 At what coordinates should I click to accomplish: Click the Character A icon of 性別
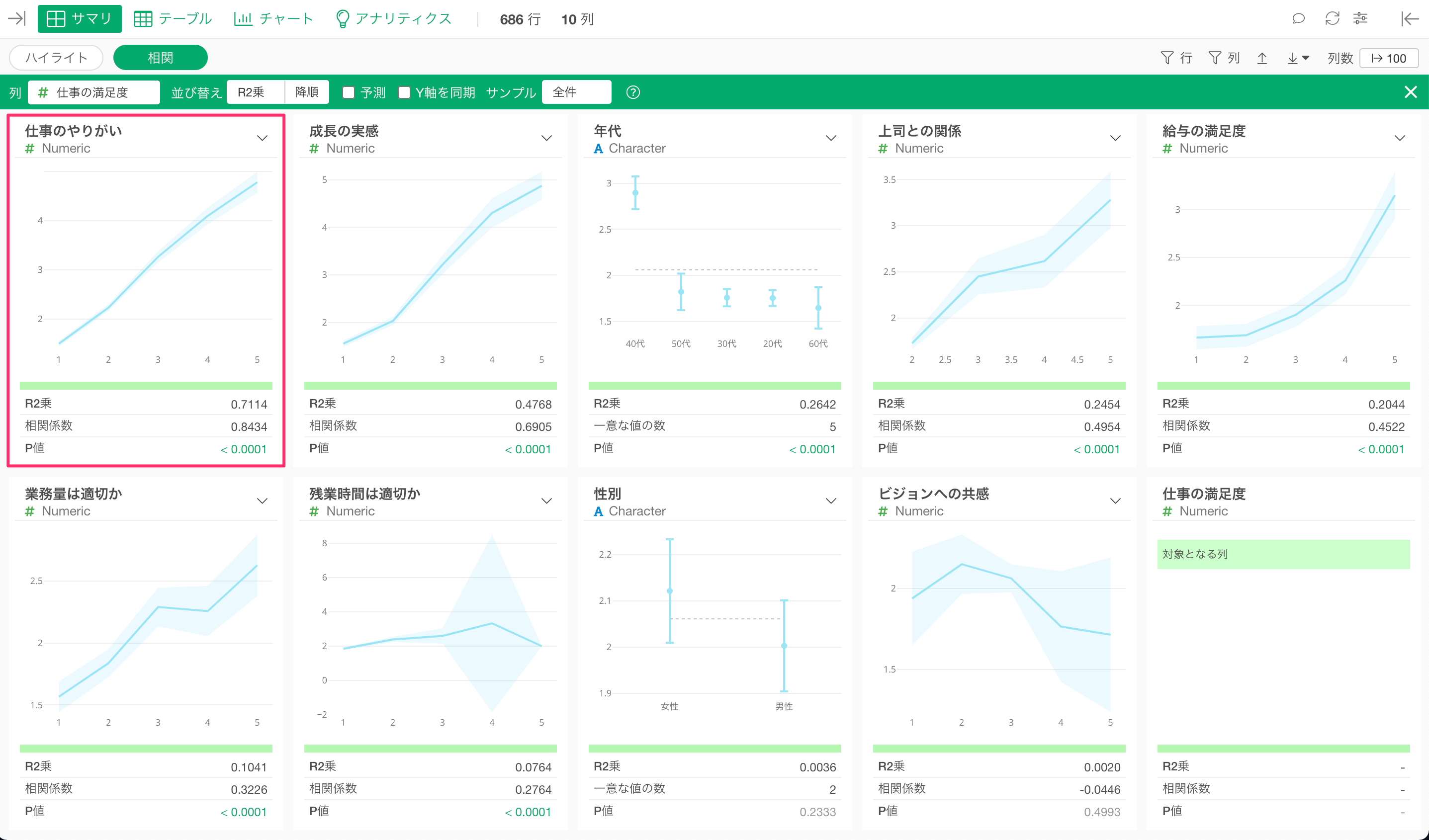click(598, 511)
